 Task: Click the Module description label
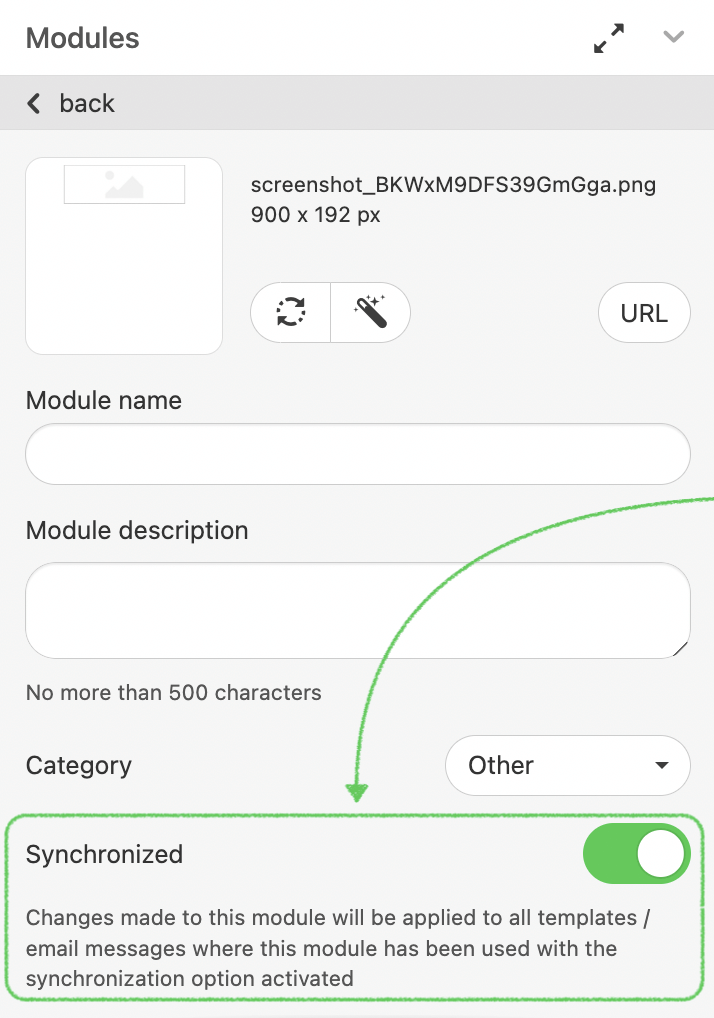click(x=137, y=530)
